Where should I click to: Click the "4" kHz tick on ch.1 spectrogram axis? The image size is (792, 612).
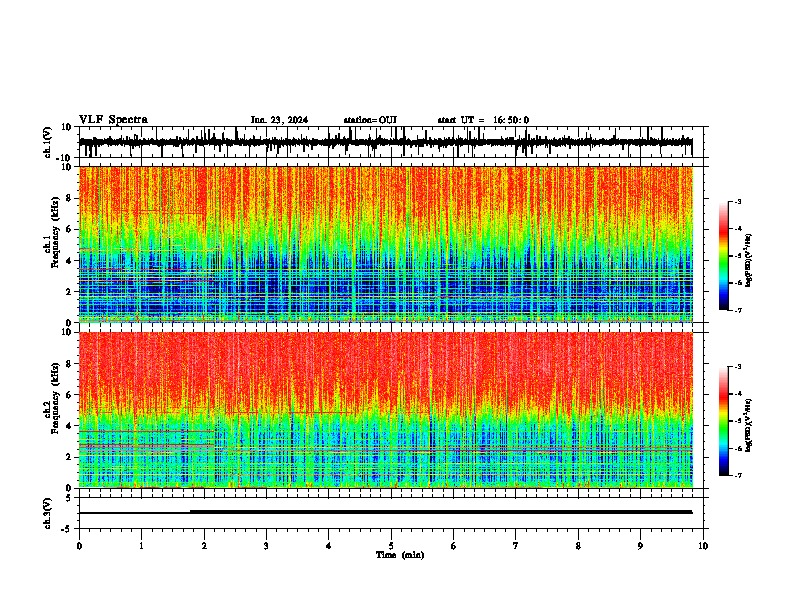[69, 261]
